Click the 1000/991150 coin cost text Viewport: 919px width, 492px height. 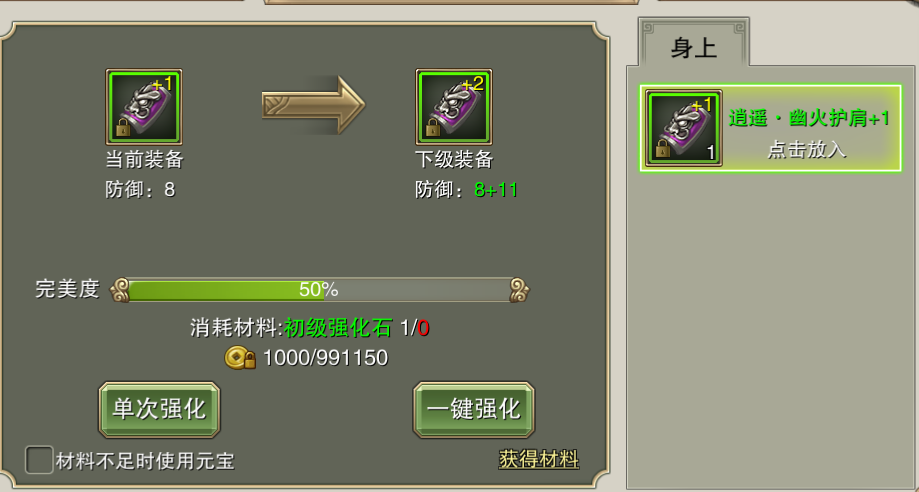pyautogui.click(x=325, y=358)
